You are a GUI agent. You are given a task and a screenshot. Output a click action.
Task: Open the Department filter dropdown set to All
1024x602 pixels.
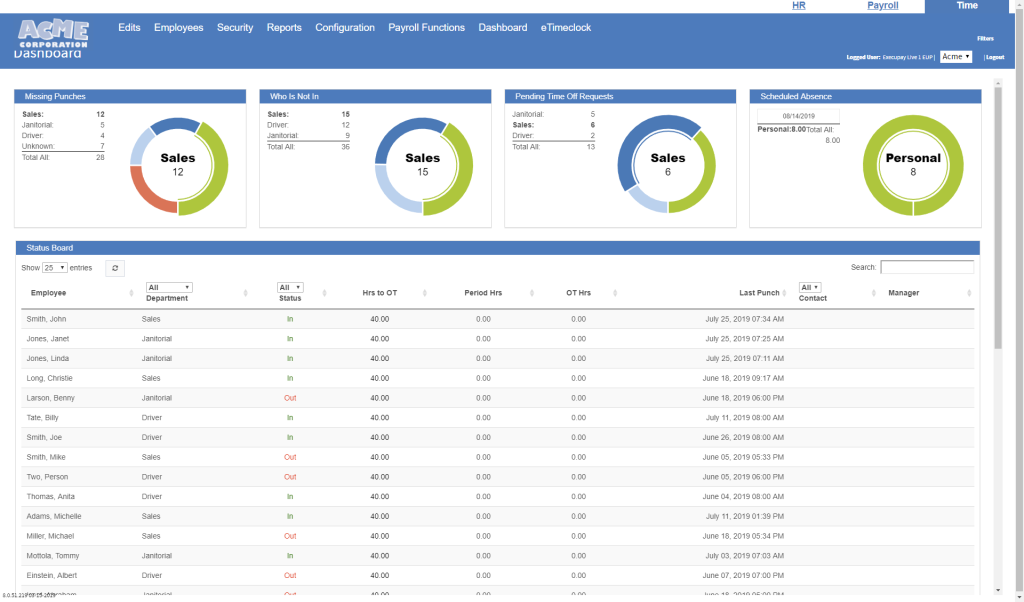(x=168, y=285)
